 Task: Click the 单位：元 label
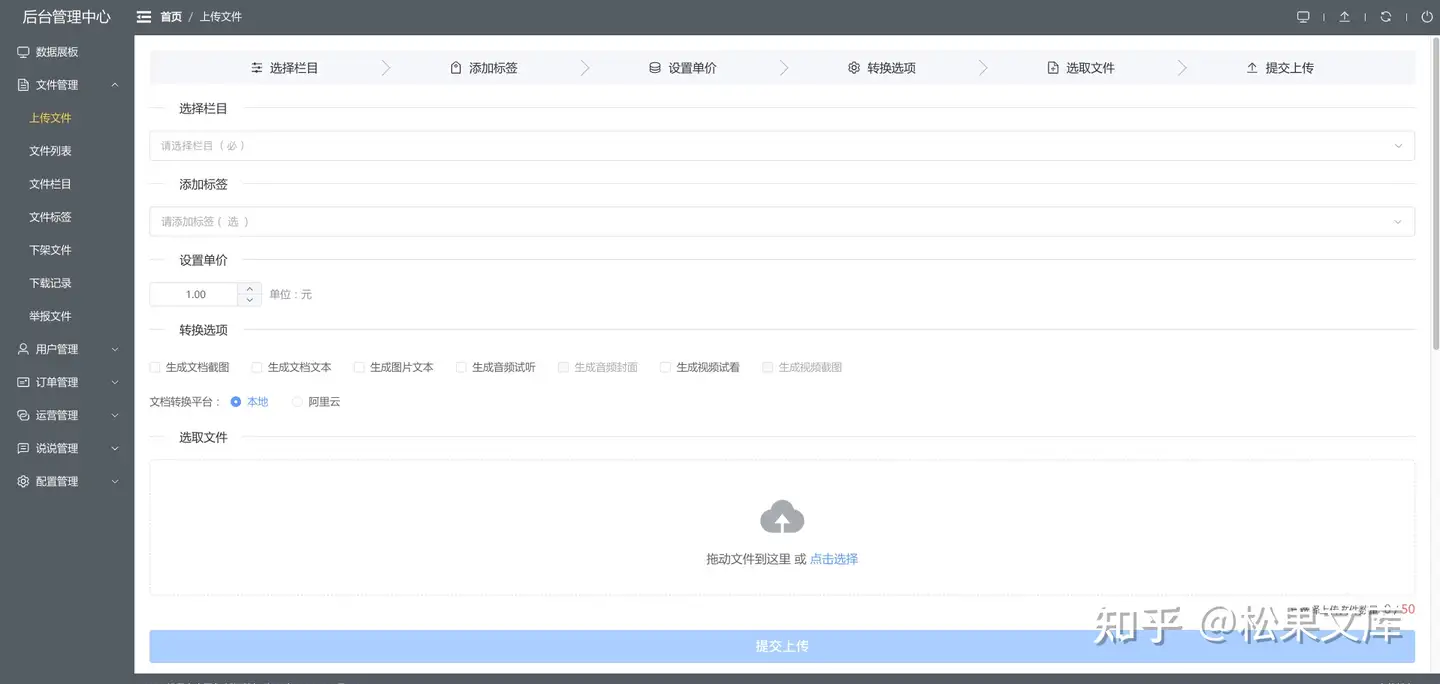[x=291, y=294]
